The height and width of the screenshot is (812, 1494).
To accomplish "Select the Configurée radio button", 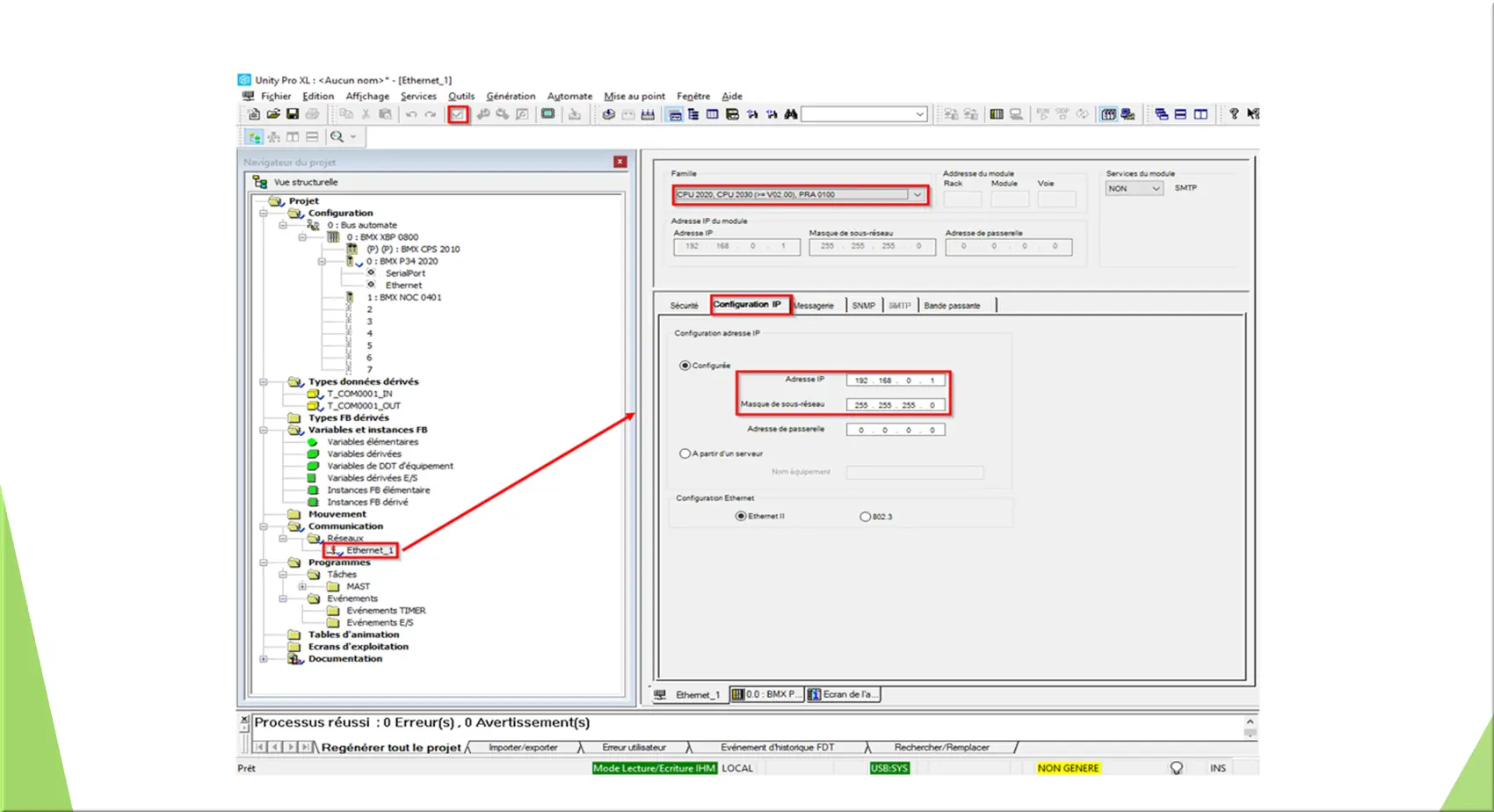I will pyautogui.click(x=685, y=366).
